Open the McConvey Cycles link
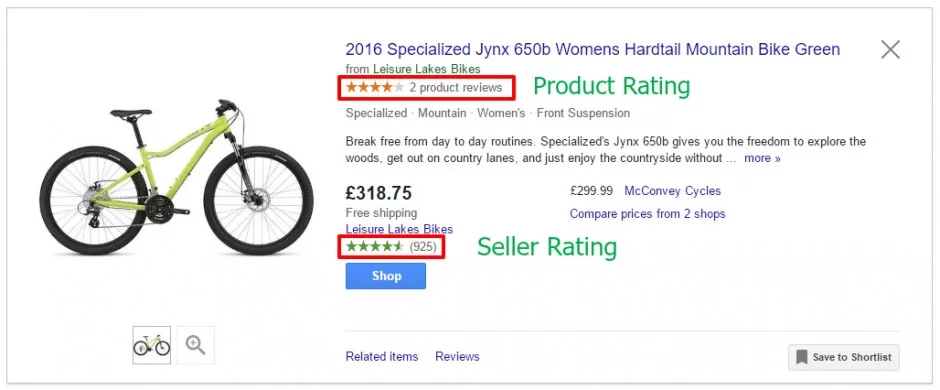 click(x=673, y=191)
